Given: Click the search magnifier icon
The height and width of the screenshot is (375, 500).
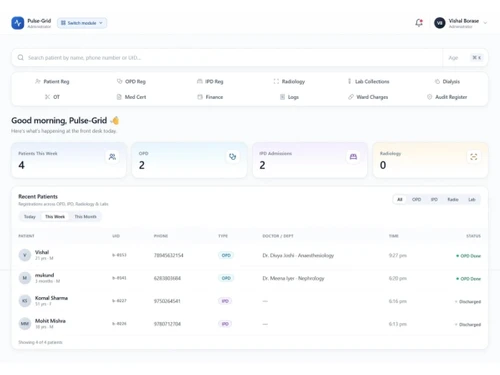Looking at the screenshot, I should tap(21, 58).
